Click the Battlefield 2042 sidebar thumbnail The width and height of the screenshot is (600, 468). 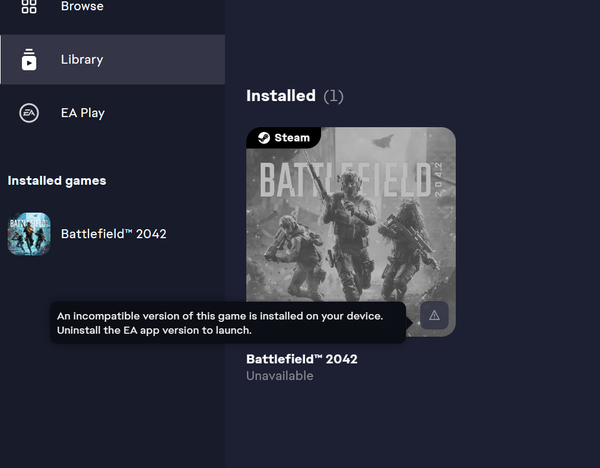click(x=29, y=234)
